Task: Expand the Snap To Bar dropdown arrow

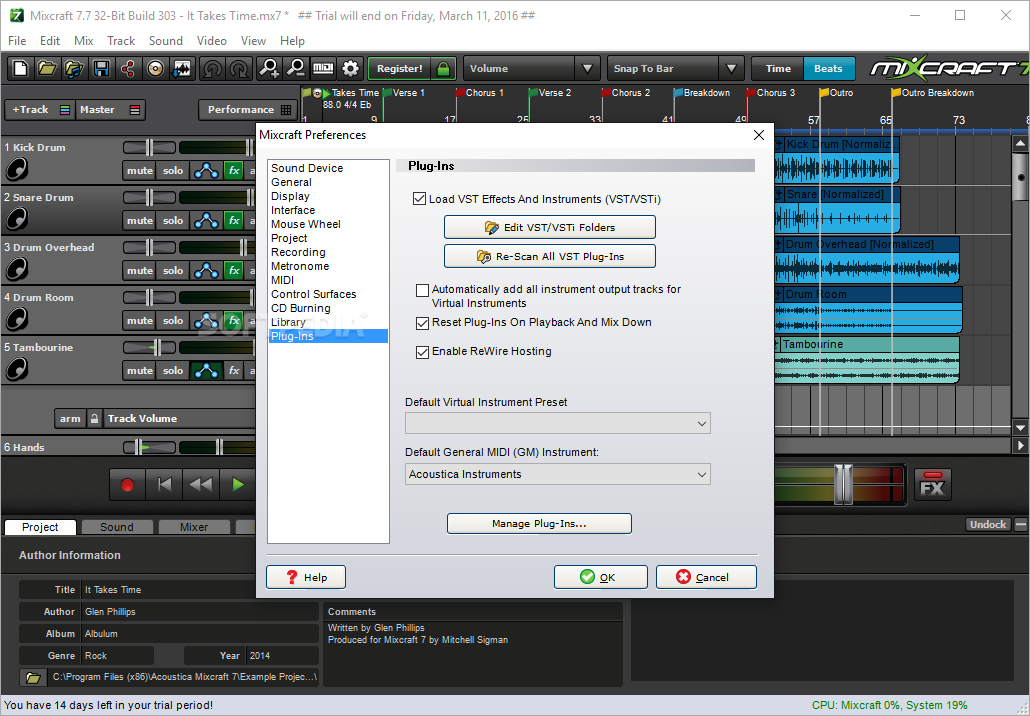Action: 731,68
